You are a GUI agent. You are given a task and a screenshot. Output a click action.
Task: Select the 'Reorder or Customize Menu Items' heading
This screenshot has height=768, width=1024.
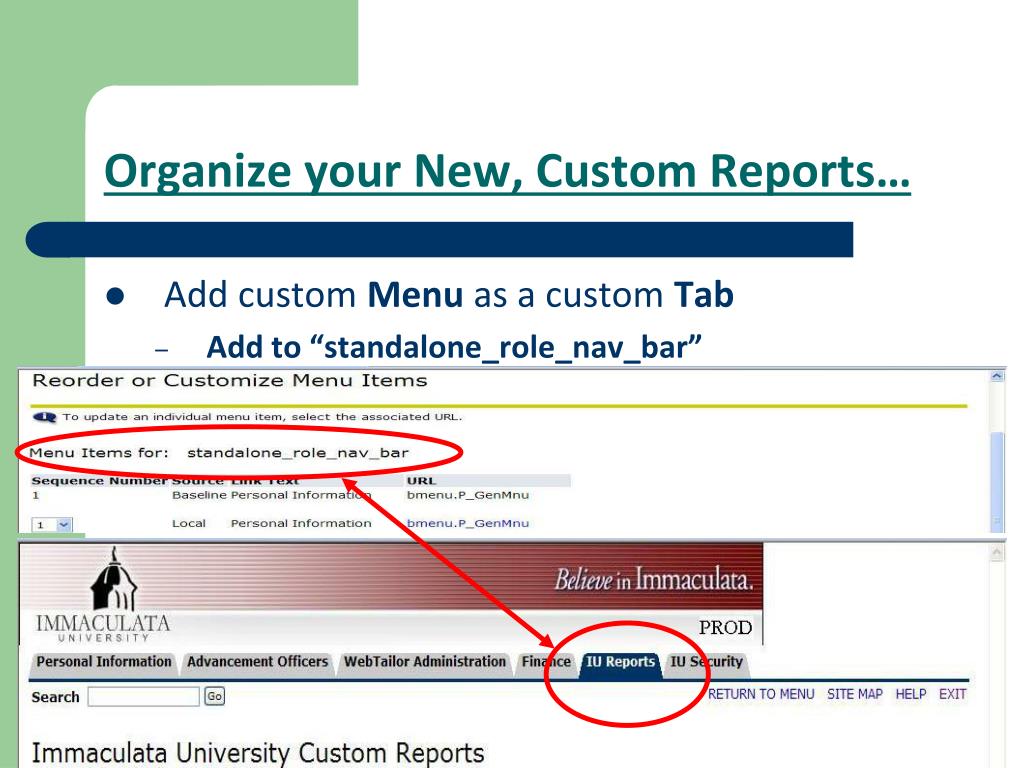click(229, 380)
